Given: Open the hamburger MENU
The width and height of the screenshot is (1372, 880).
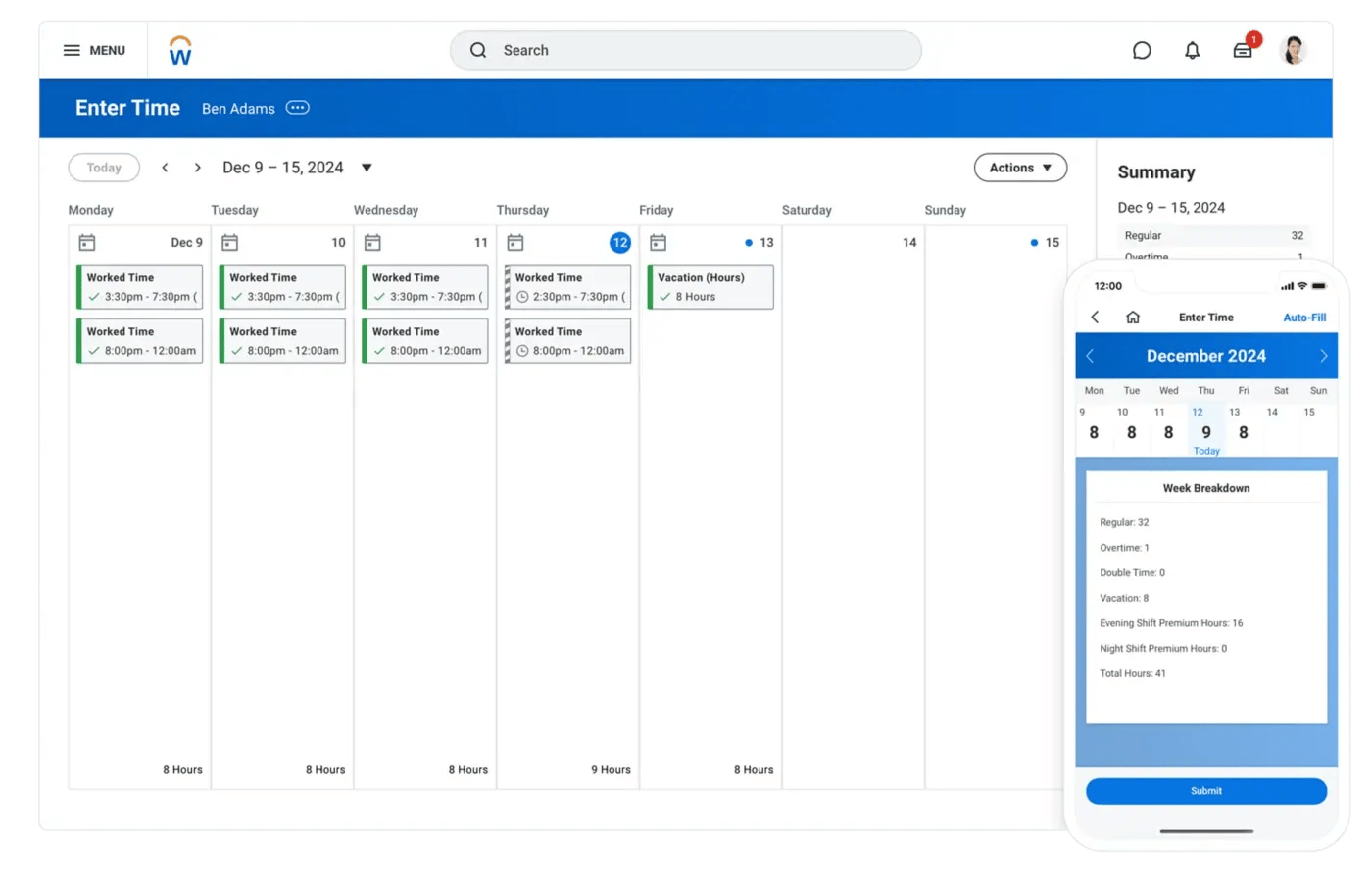Looking at the screenshot, I should [x=73, y=50].
